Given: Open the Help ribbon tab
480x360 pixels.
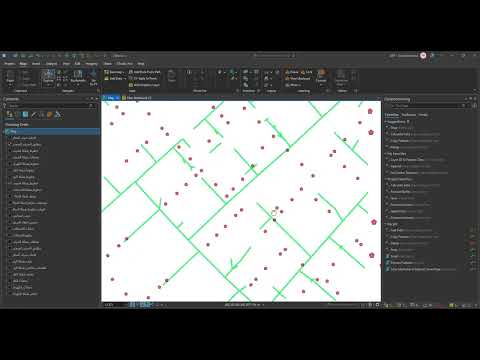Looking at the screenshot, I should tap(141, 63).
